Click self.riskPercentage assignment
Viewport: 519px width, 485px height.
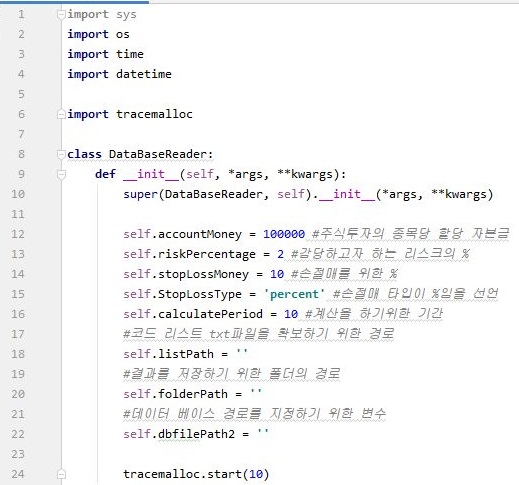click(203, 254)
